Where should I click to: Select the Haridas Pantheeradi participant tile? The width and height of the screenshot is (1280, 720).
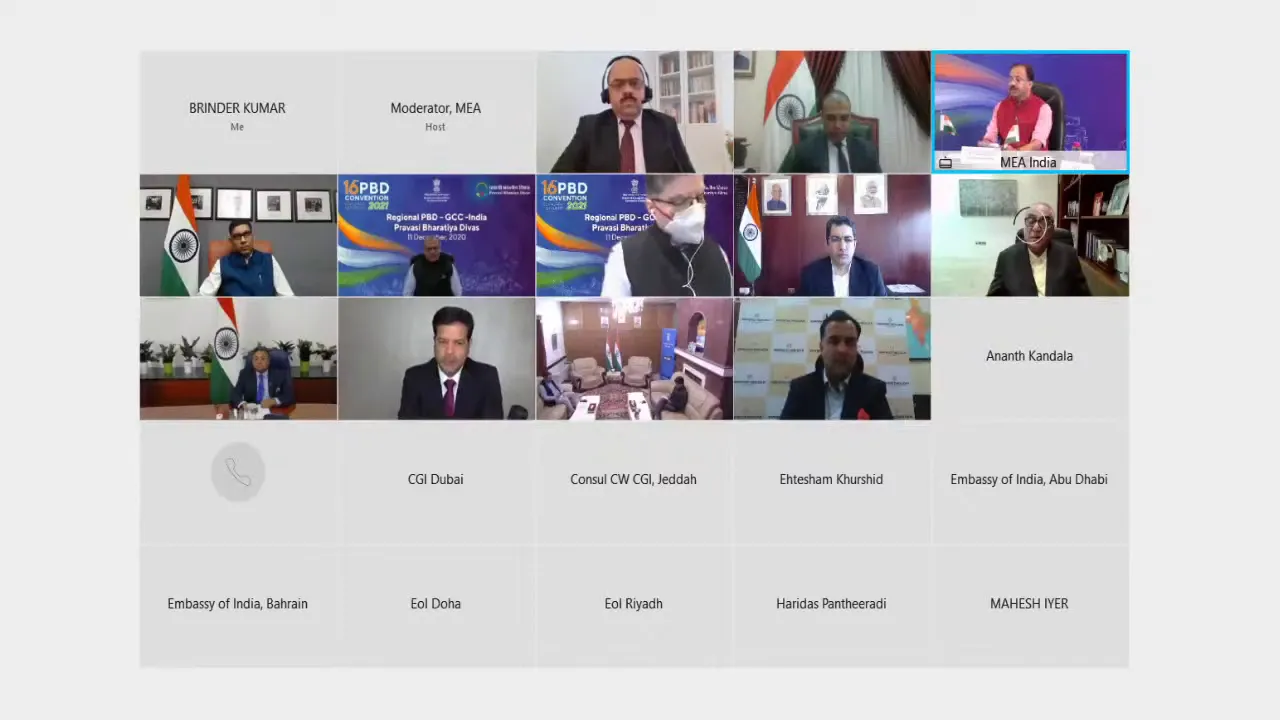click(832, 606)
